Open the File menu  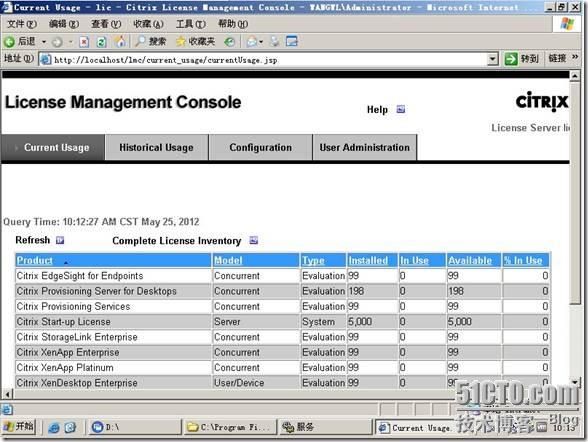(x=22, y=24)
